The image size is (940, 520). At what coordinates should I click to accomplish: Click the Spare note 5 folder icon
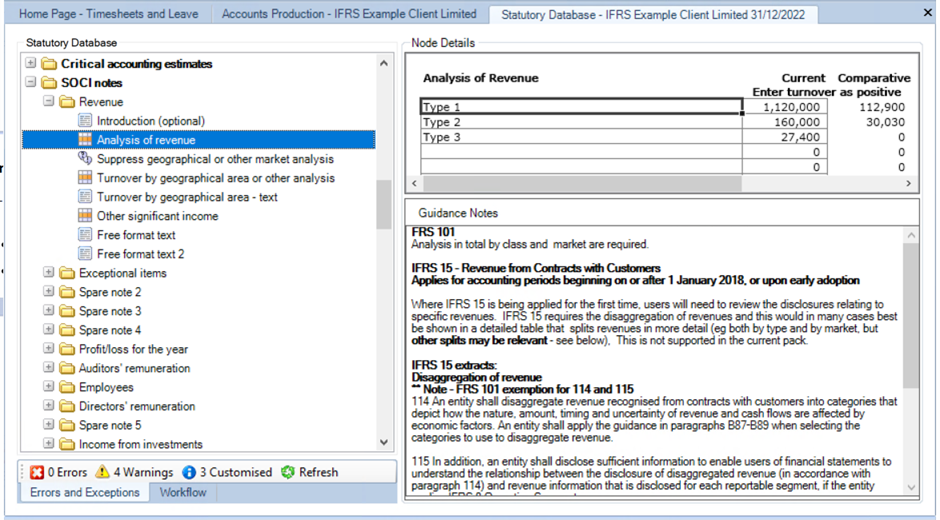[x=67, y=425]
